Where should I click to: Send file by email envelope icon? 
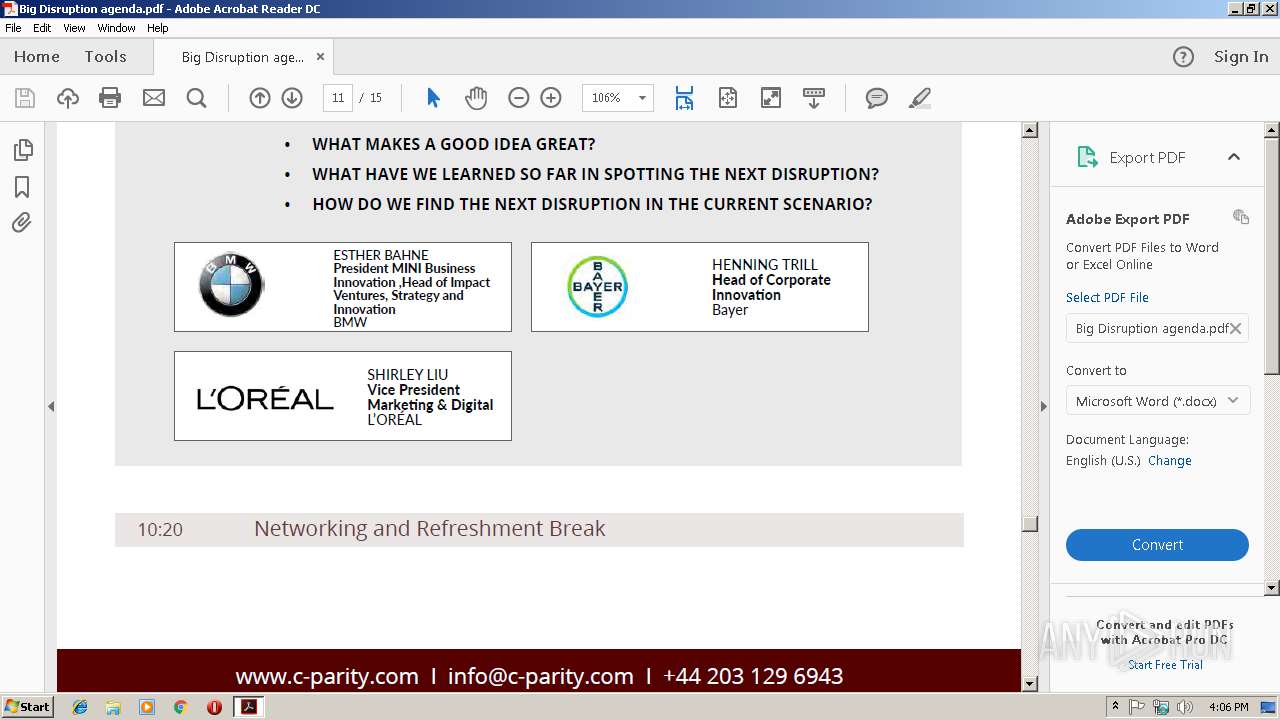(153, 98)
